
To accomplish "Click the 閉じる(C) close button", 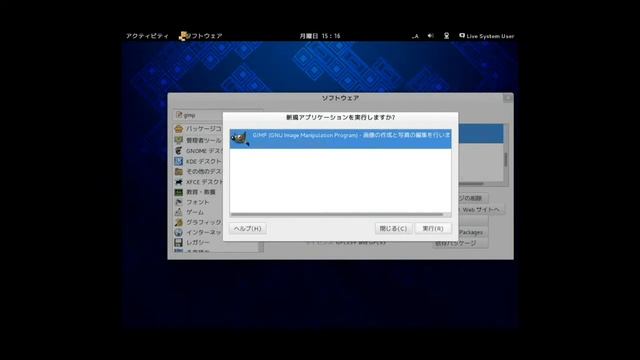I will (393, 229).
